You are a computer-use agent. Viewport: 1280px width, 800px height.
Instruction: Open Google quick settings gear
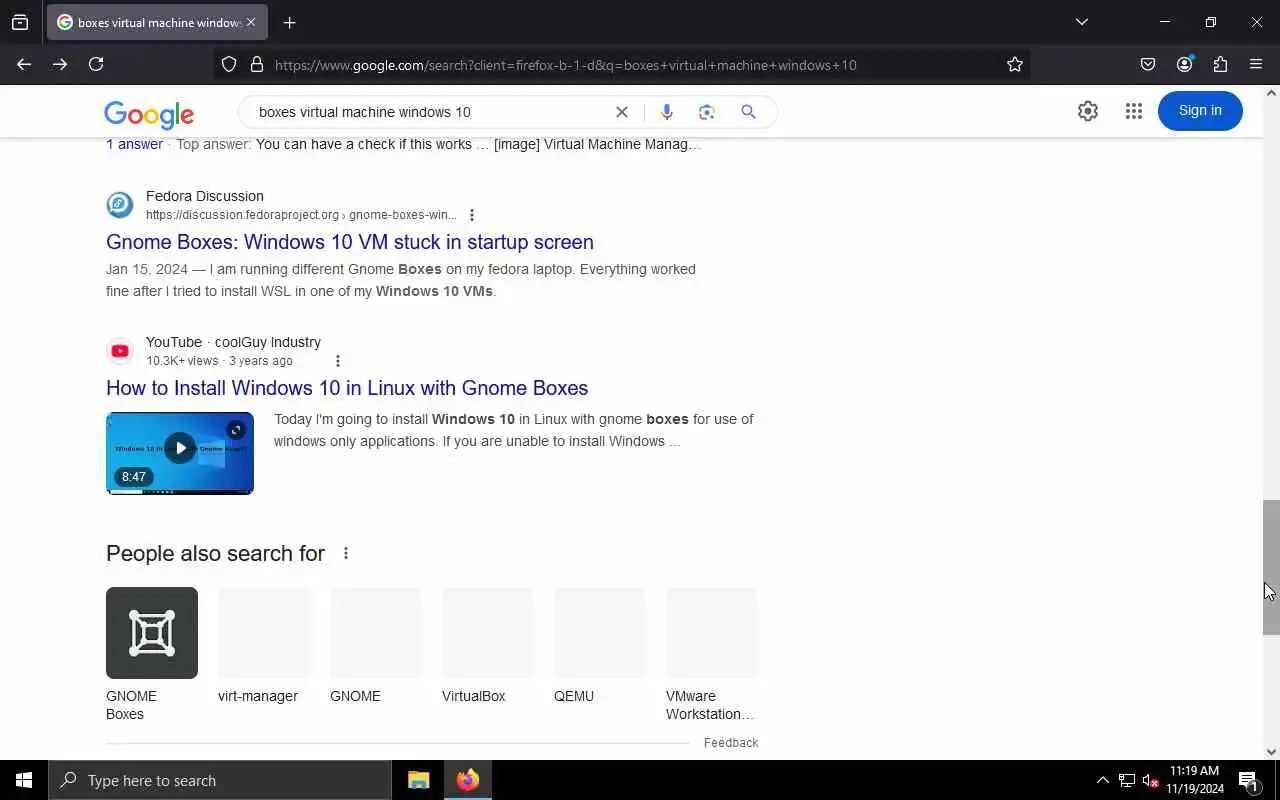1088,111
